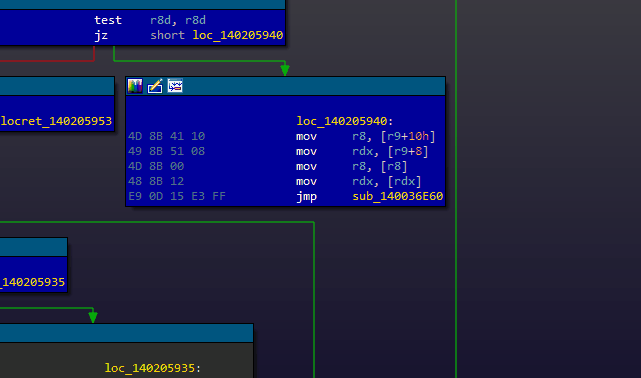Click the locret_140205953 reference
The image size is (641, 378).
click(56, 121)
